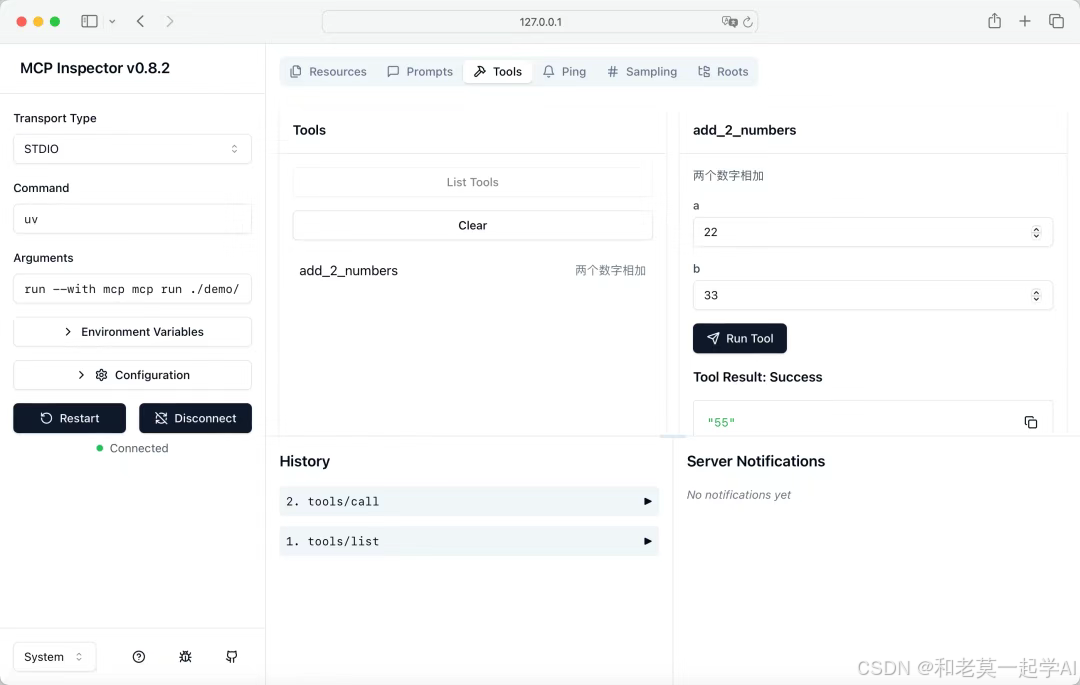Click the a value field showing 22
The height and width of the screenshot is (685, 1080).
click(873, 232)
